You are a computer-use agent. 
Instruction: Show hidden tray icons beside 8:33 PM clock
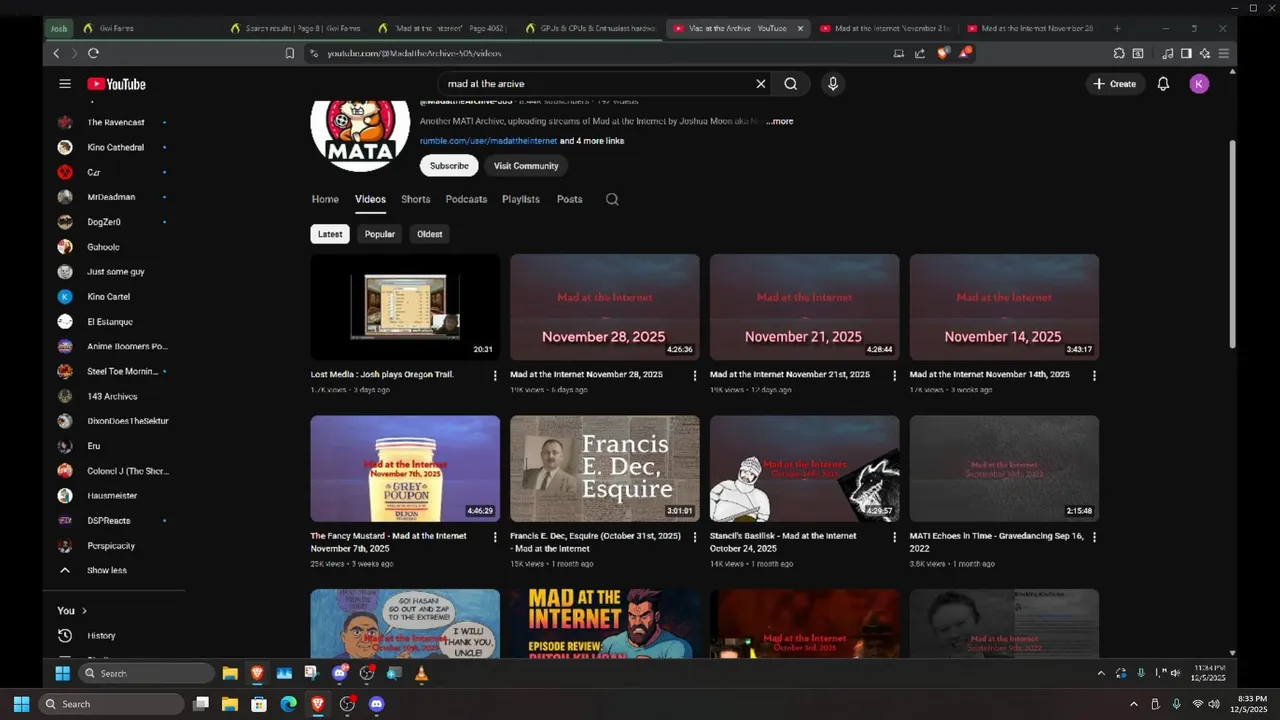tap(1133, 704)
